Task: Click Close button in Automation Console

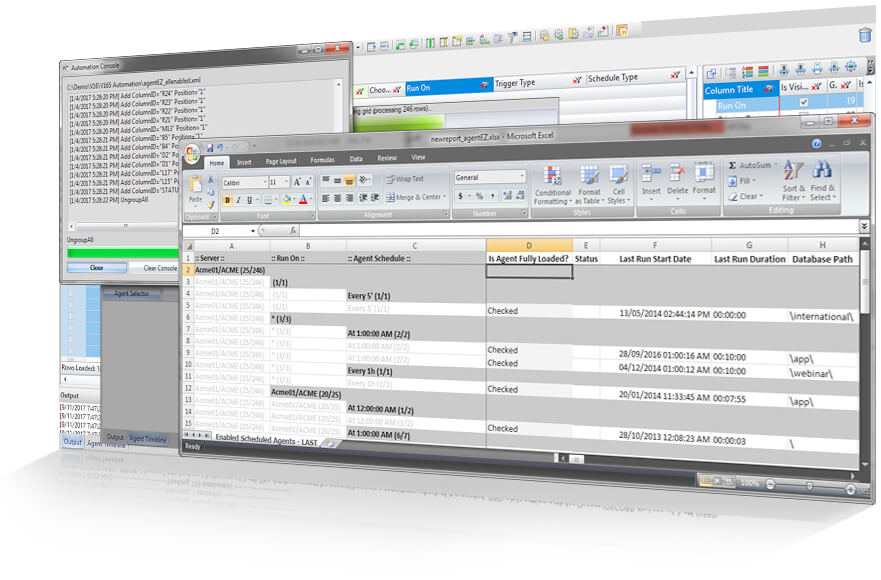Action: 97,268
